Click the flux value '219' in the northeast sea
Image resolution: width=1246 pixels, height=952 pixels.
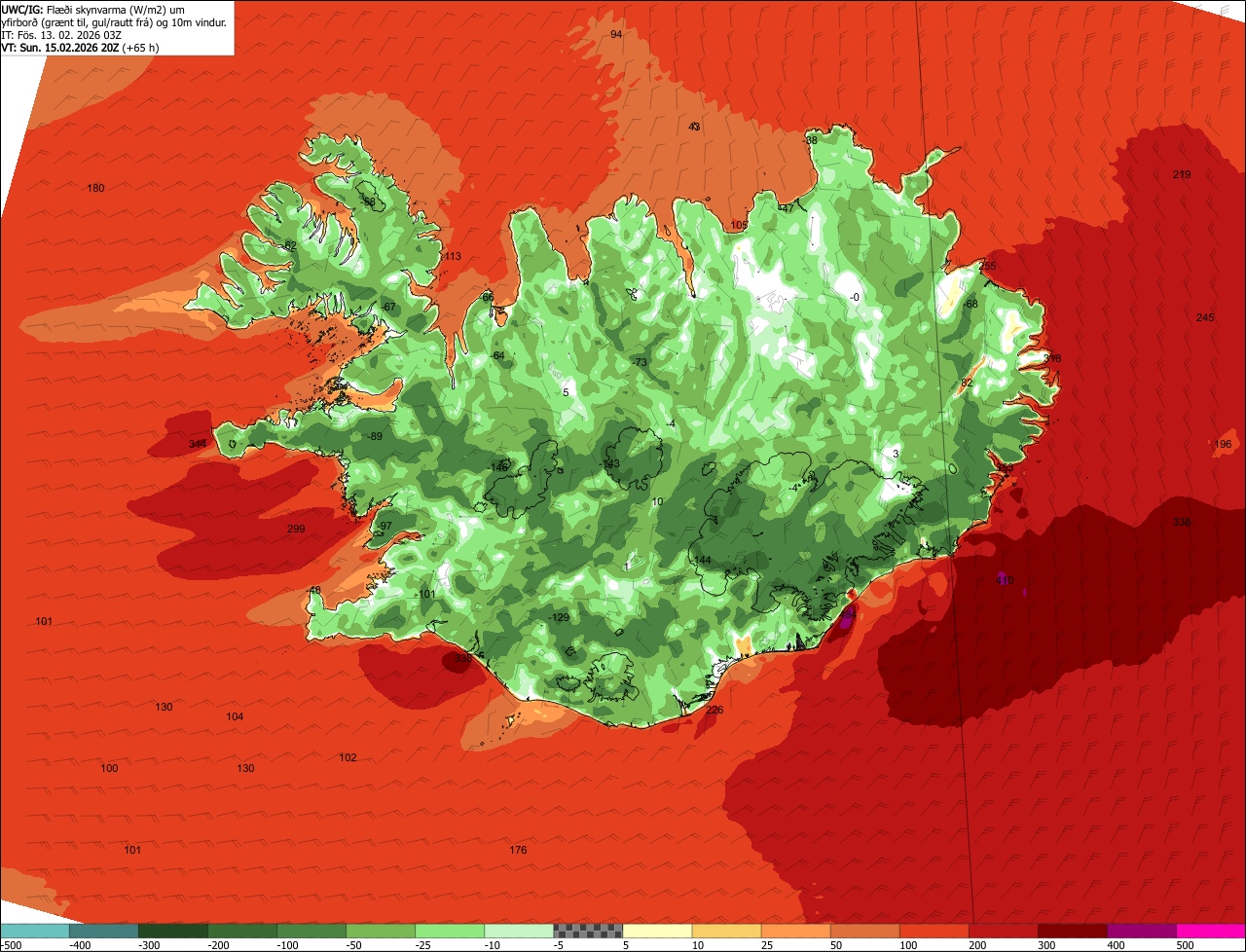1182,174
